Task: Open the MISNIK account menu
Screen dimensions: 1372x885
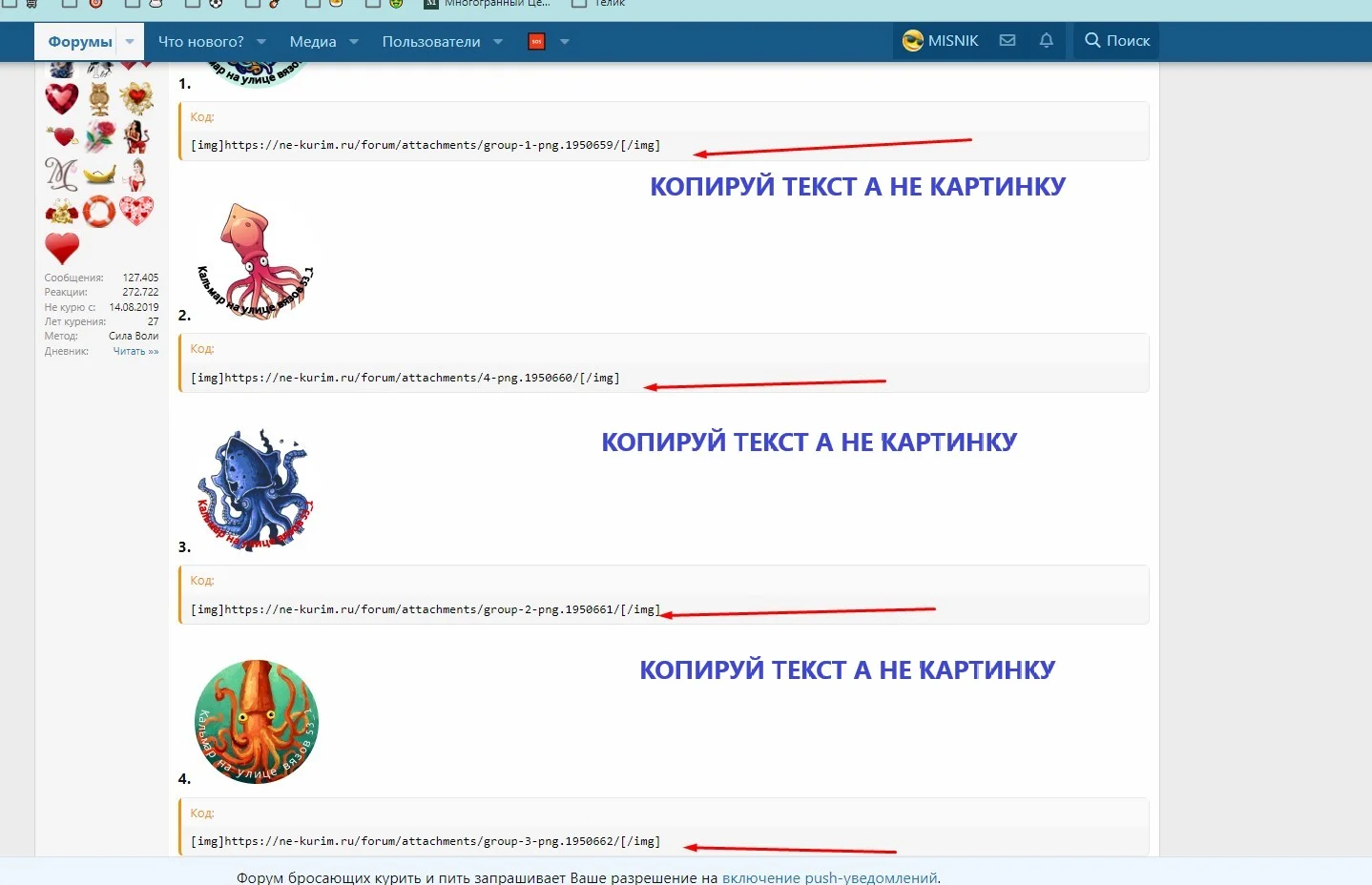Action: click(x=941, y=41)
